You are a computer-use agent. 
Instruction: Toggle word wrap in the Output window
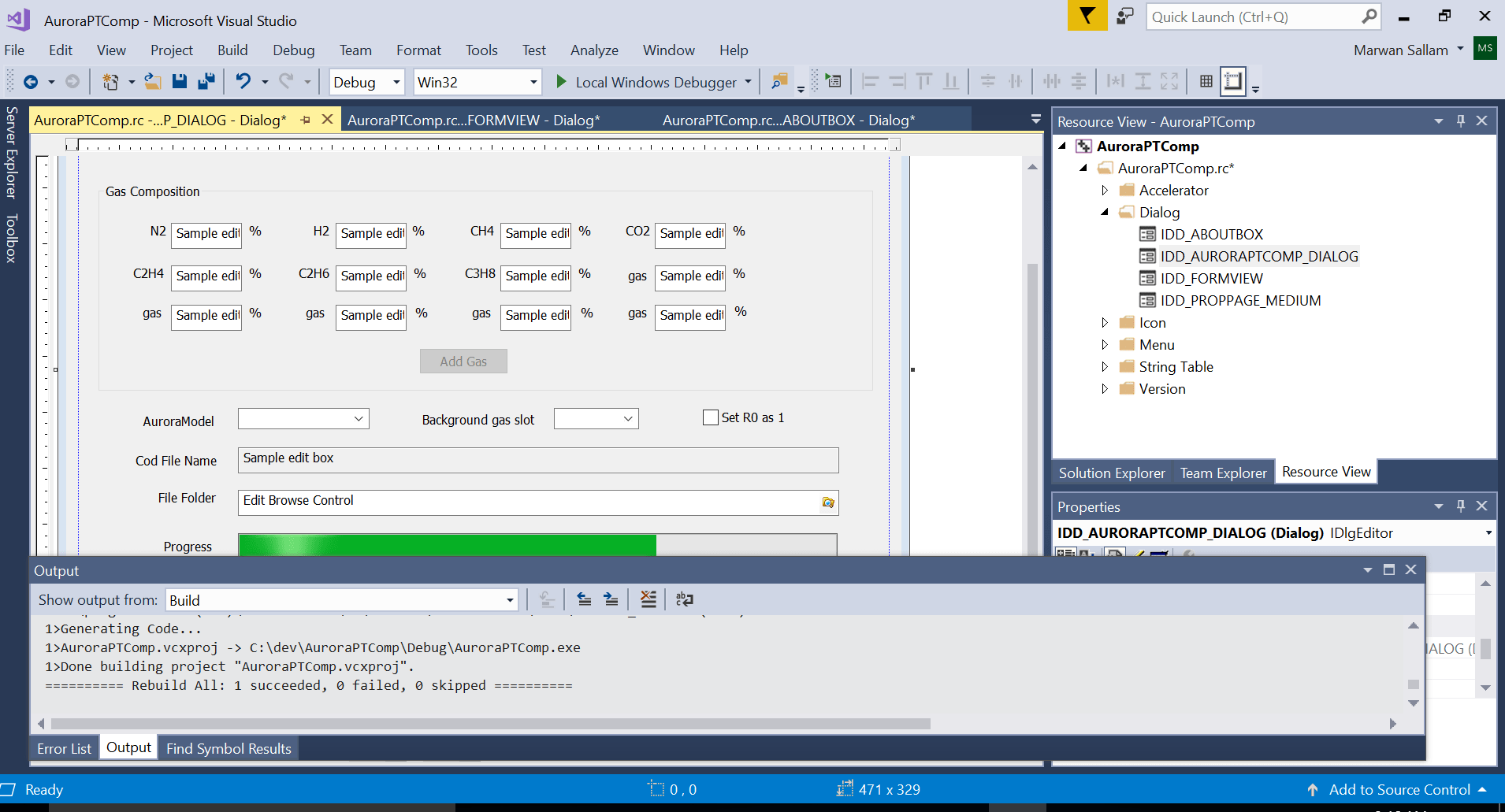coord(685,599)
